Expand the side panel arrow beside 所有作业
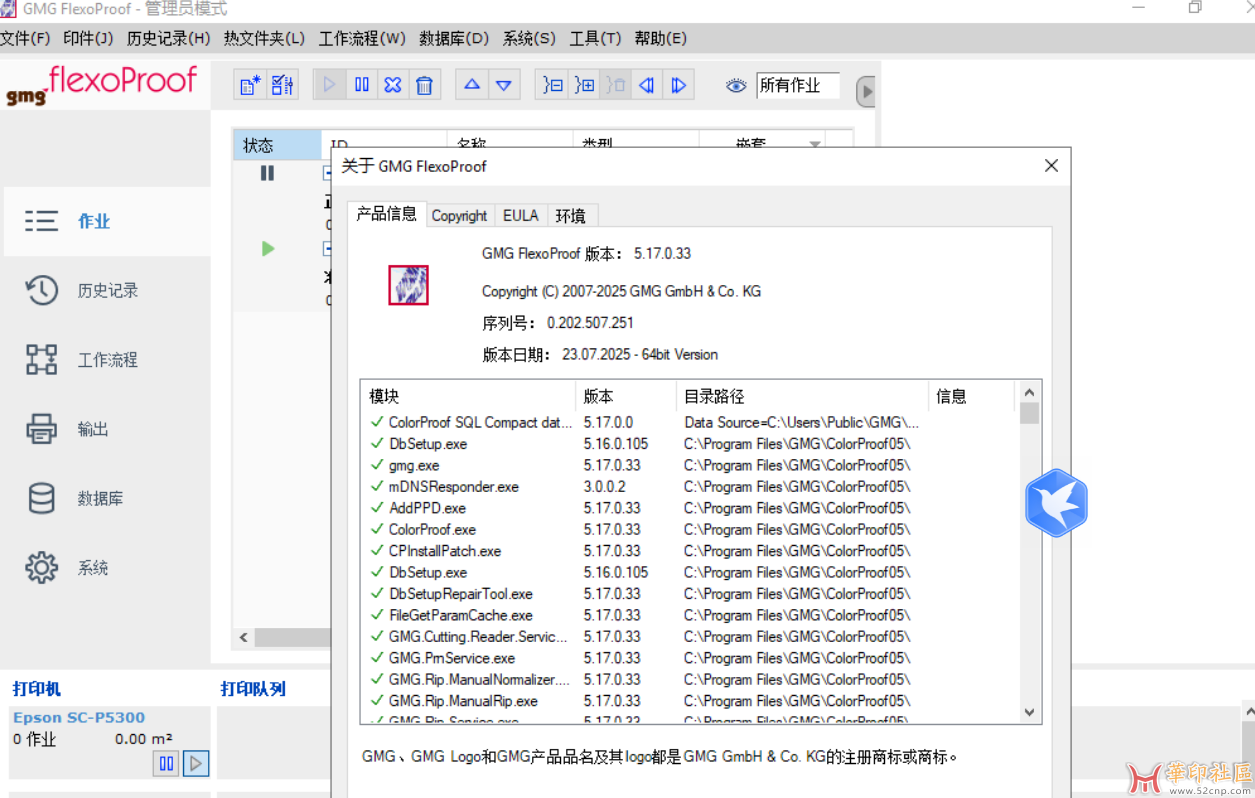Image resolution: width=1255 pixels, height=798 pixels. pos(866,92)
